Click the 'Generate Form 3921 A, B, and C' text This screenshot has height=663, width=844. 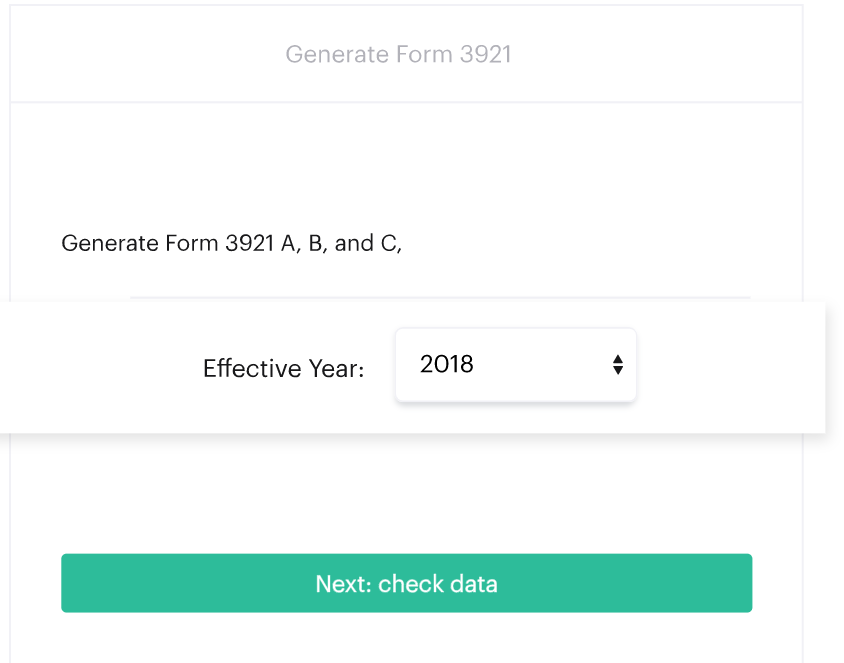(x=231, y=243)
